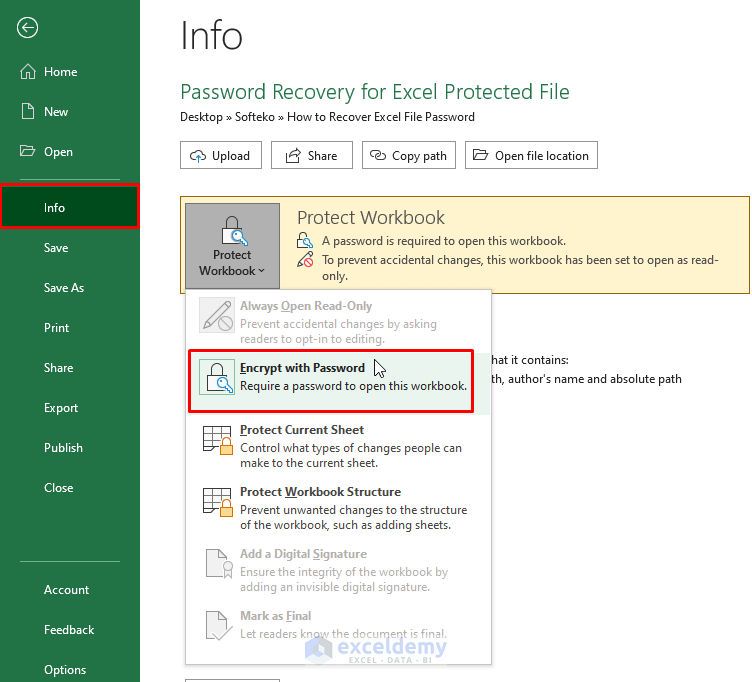Click the 'Protect Workbook' heading text
Image resolution: width=752 pixels, height=682 pixels.
click(x=371, y=217)
